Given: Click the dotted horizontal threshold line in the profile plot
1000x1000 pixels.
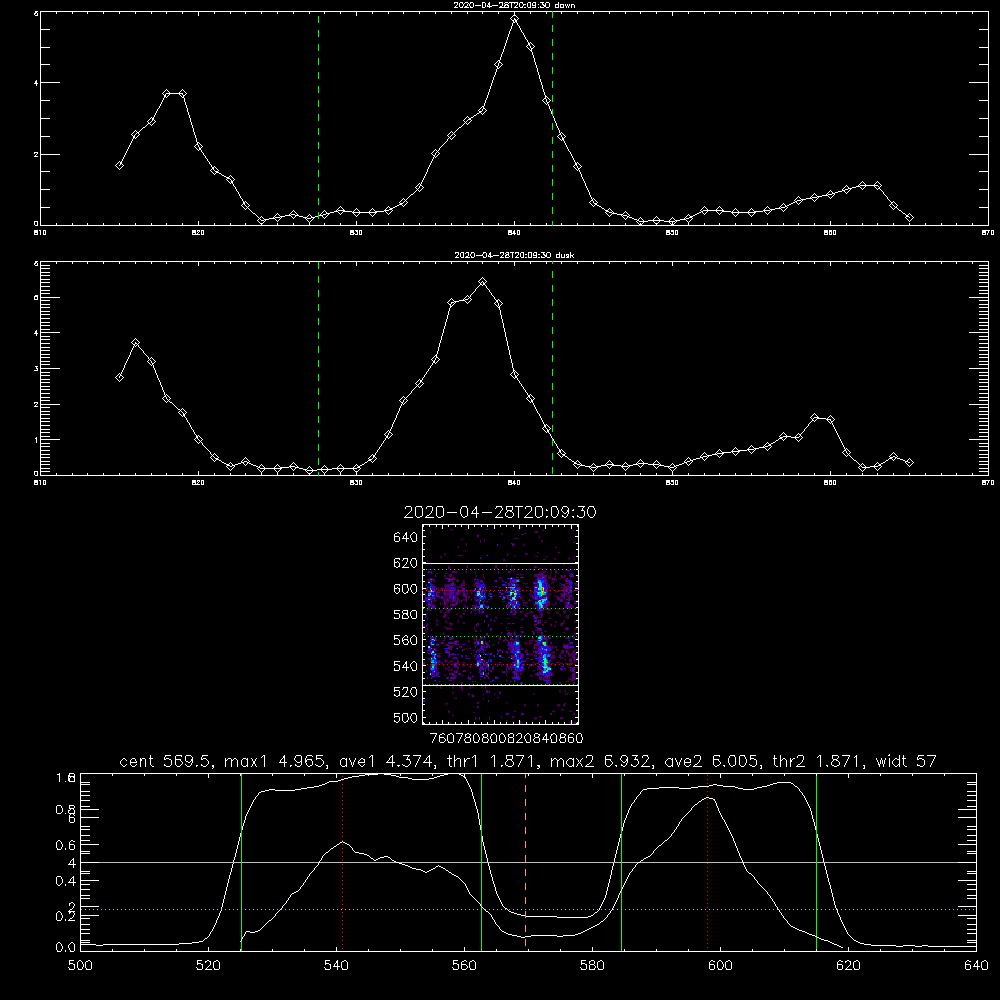Looking at the screenshot, I should (x=528, y=909).
